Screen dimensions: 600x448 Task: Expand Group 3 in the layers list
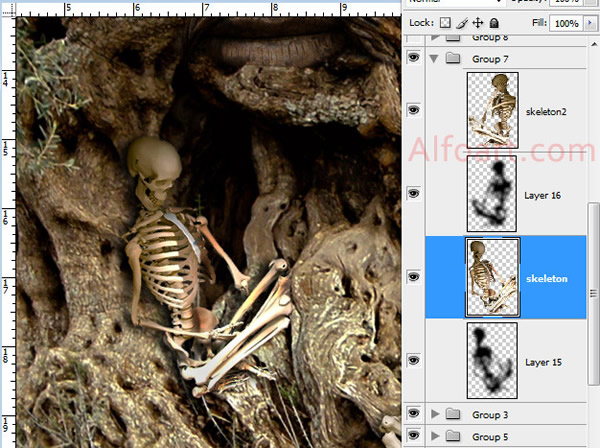(x=434, y=414)
